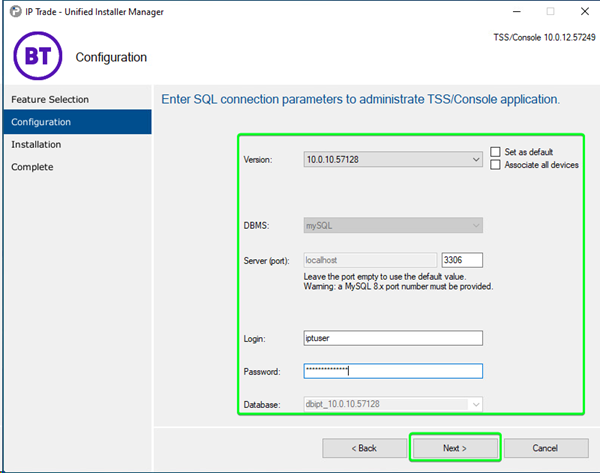The height and width of the screenshot is (473, 600).
Task: Click the port field containing 3306
Action: (x=462, y=260)
